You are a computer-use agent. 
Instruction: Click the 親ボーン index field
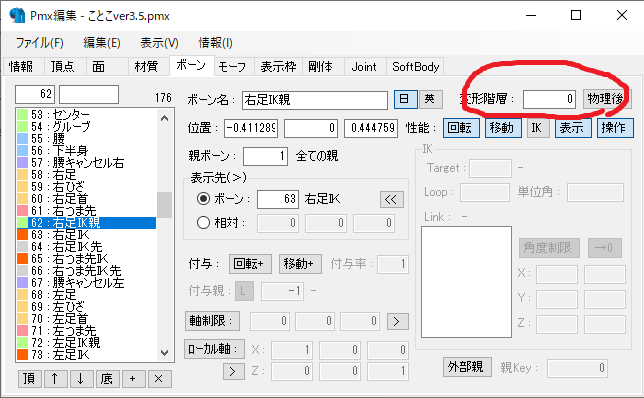pyautogui.click(x=265, y=156)
